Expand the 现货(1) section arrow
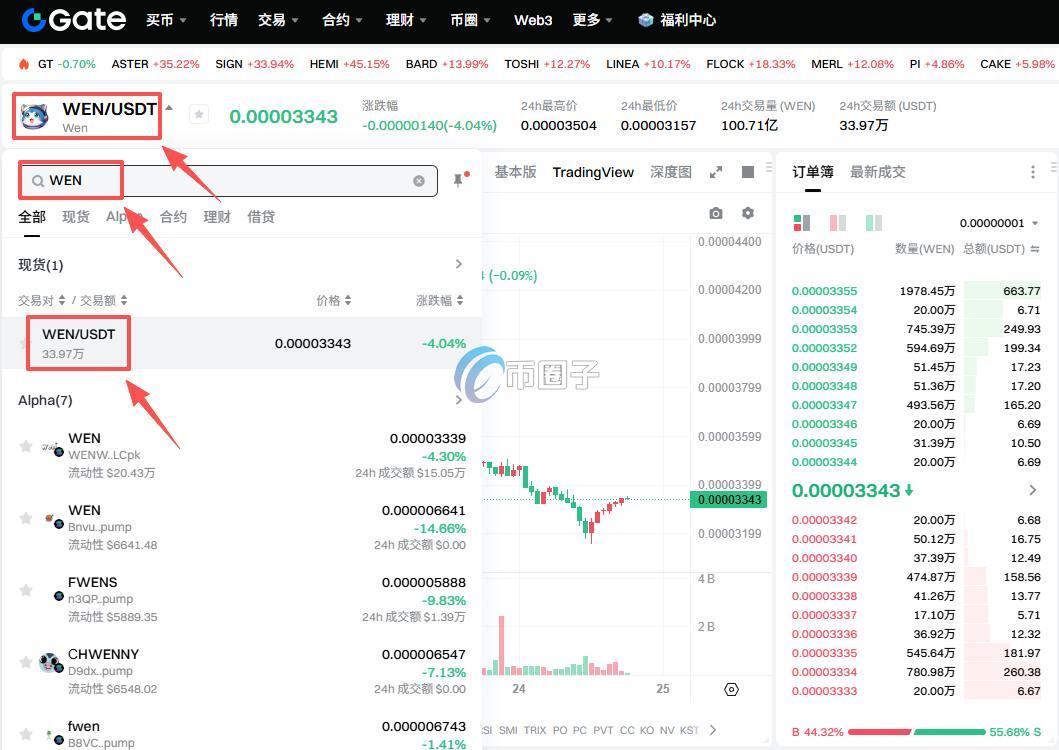Image resolution: width=1059 pixels, height=750 pixels. [459, 265]
